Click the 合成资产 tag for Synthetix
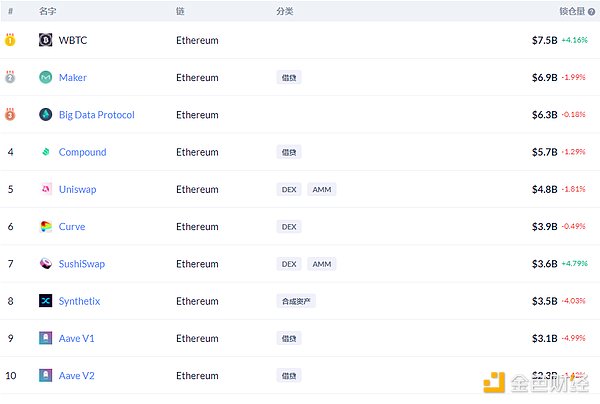This screenshot has width=600, height=404. pos(296,301)
